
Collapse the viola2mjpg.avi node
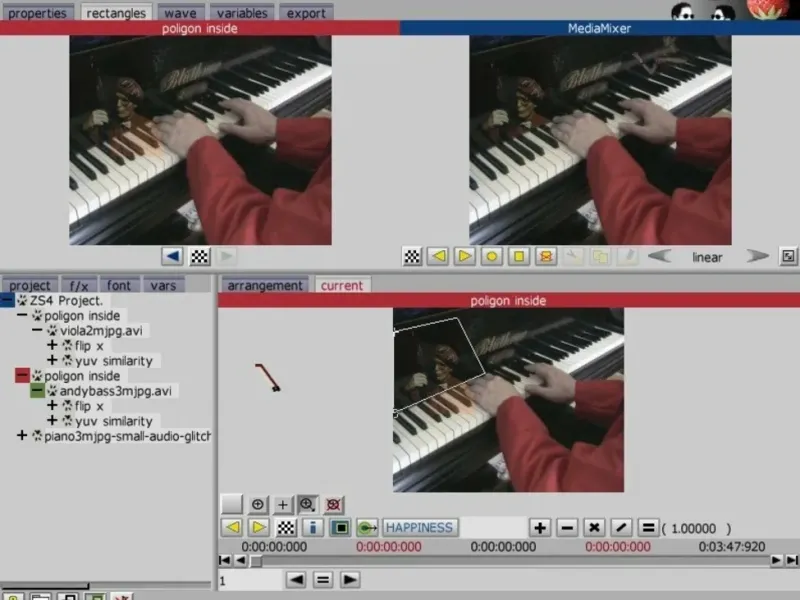37,330
